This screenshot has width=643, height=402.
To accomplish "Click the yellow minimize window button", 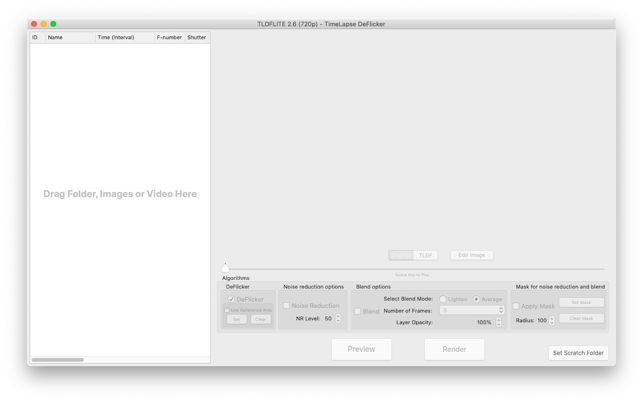I will 43,24.
